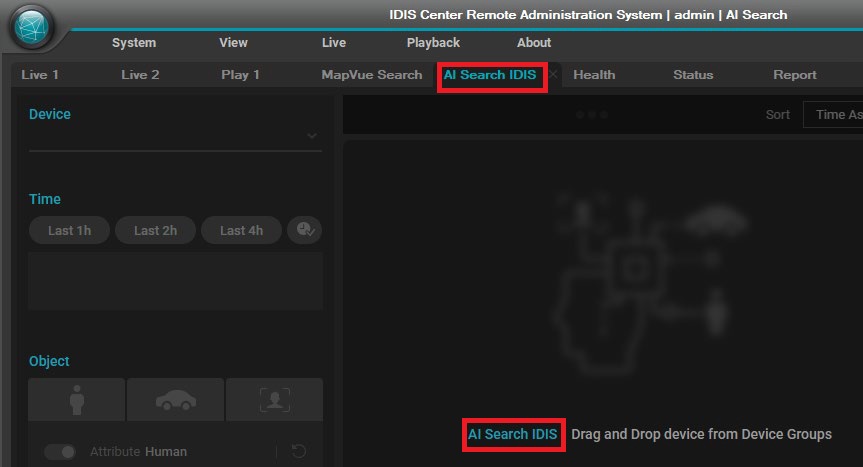Click the Time section heading
The width and height of the screenshot is (863, 467).
point(45,199)
